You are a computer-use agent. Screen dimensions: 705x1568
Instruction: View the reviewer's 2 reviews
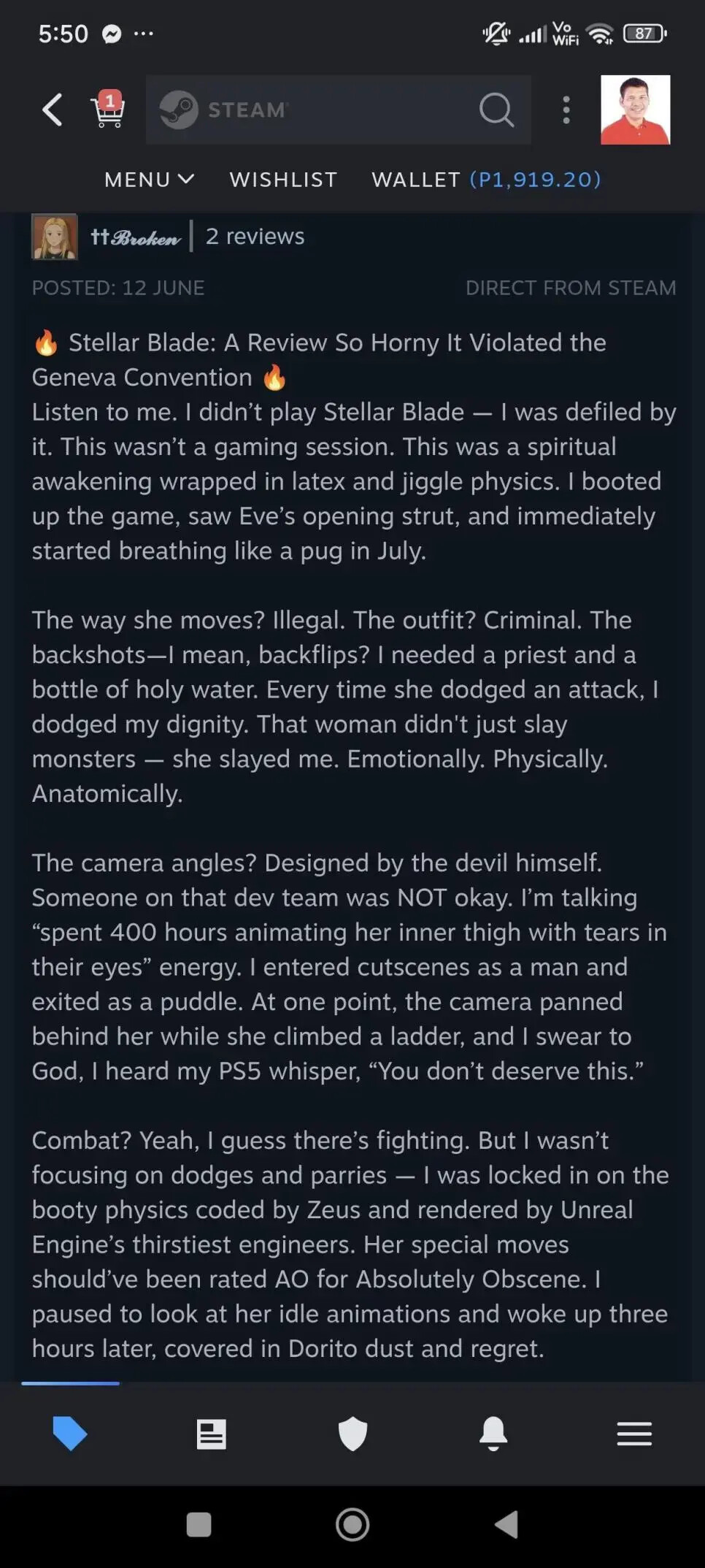tap(255, 237)
